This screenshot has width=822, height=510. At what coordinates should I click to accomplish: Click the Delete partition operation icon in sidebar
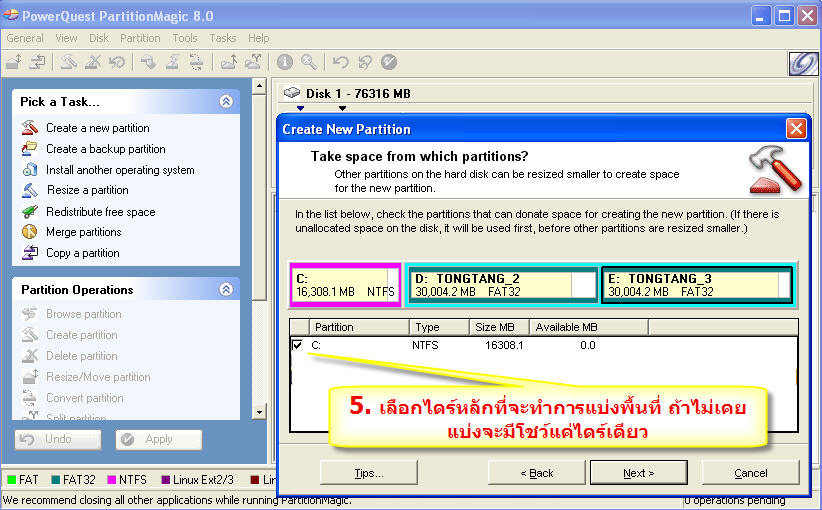30,355
